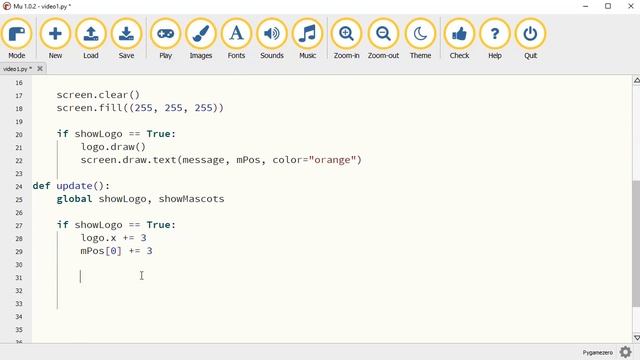Viewport: 640px width, 360px height.
Task: Click the logo.draw() line
Action: (x=113, y=147)
